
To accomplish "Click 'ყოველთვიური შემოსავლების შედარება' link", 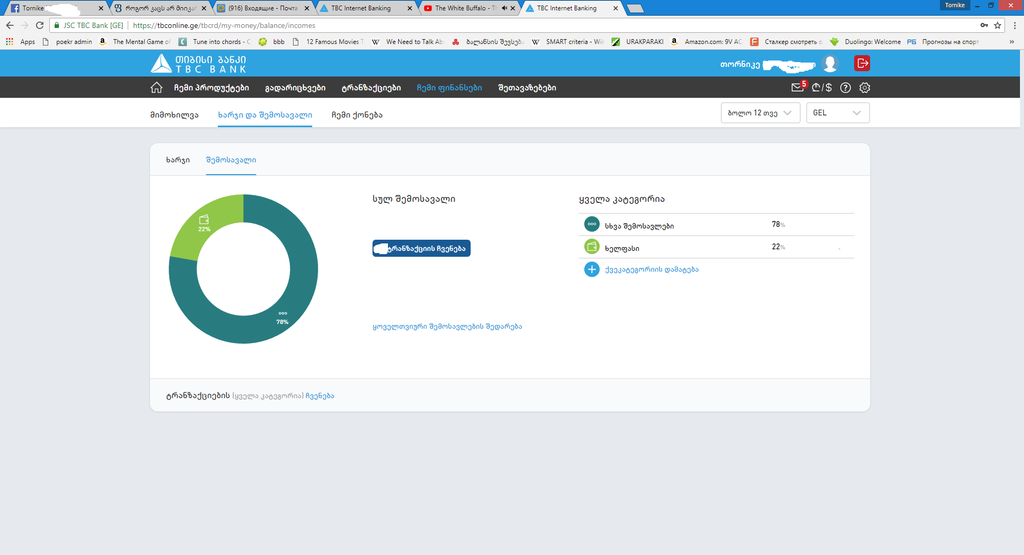I will click(447, 327).
